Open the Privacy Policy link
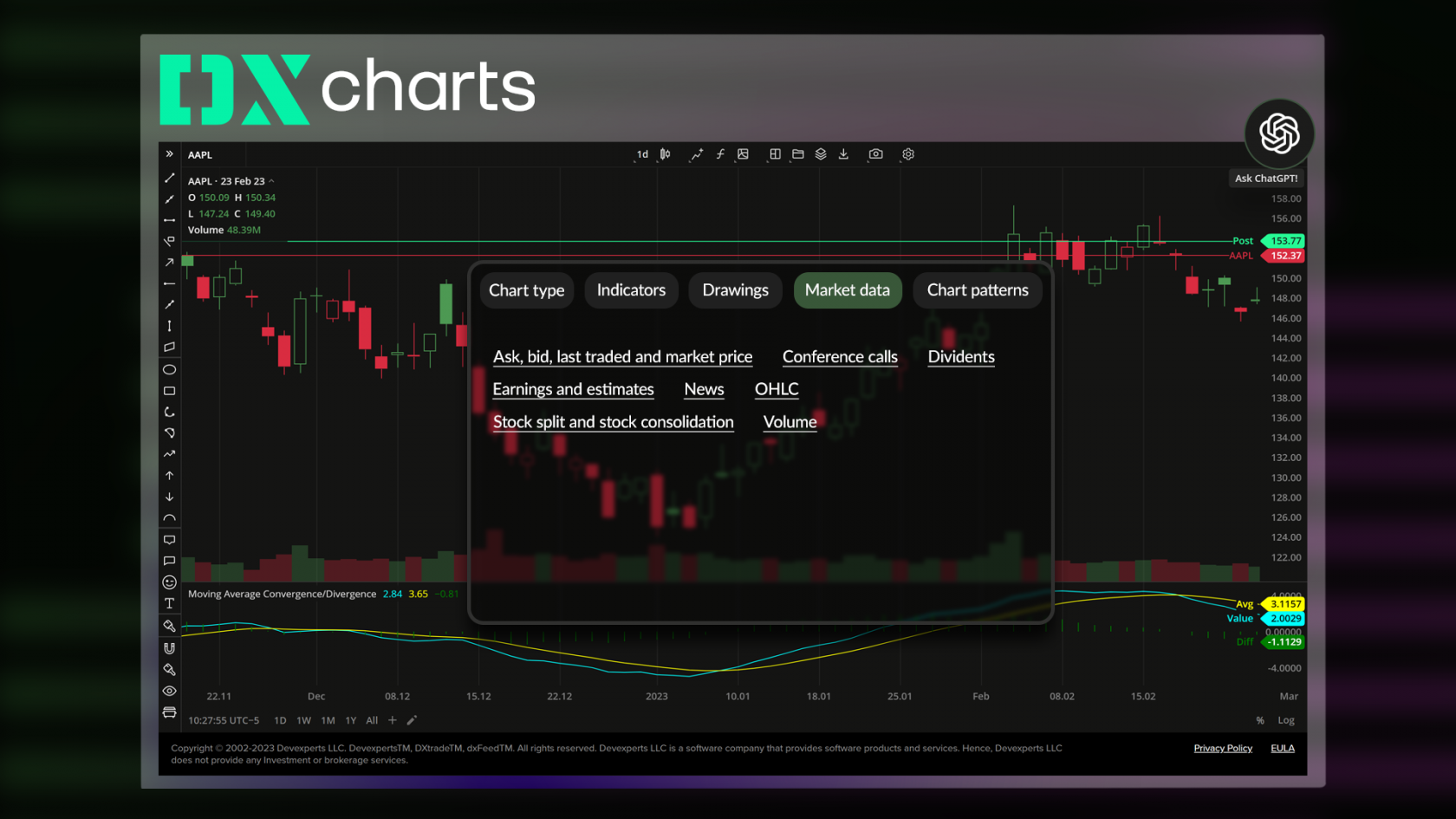The image size is (1456, 819). click(1223, 748)
